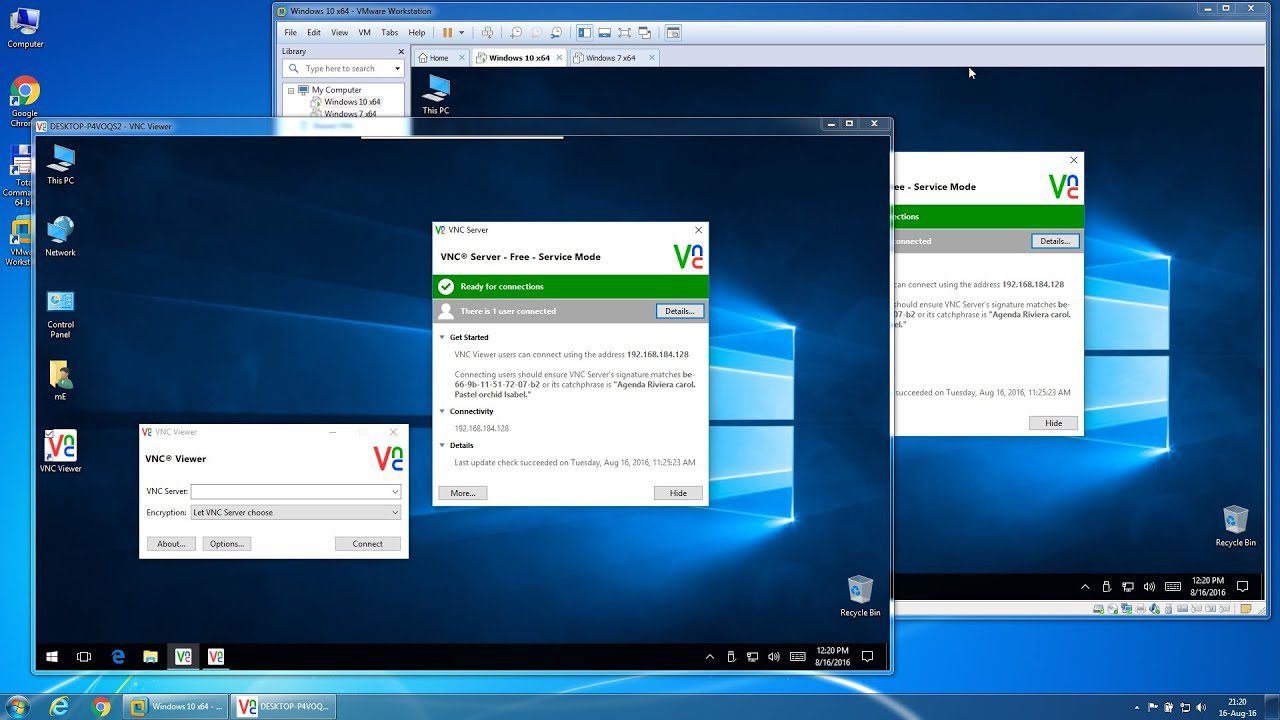
Task: Expand the hidden icons tray in the guest taskbar
Action: pyautogui.click(x=709, y=657)
